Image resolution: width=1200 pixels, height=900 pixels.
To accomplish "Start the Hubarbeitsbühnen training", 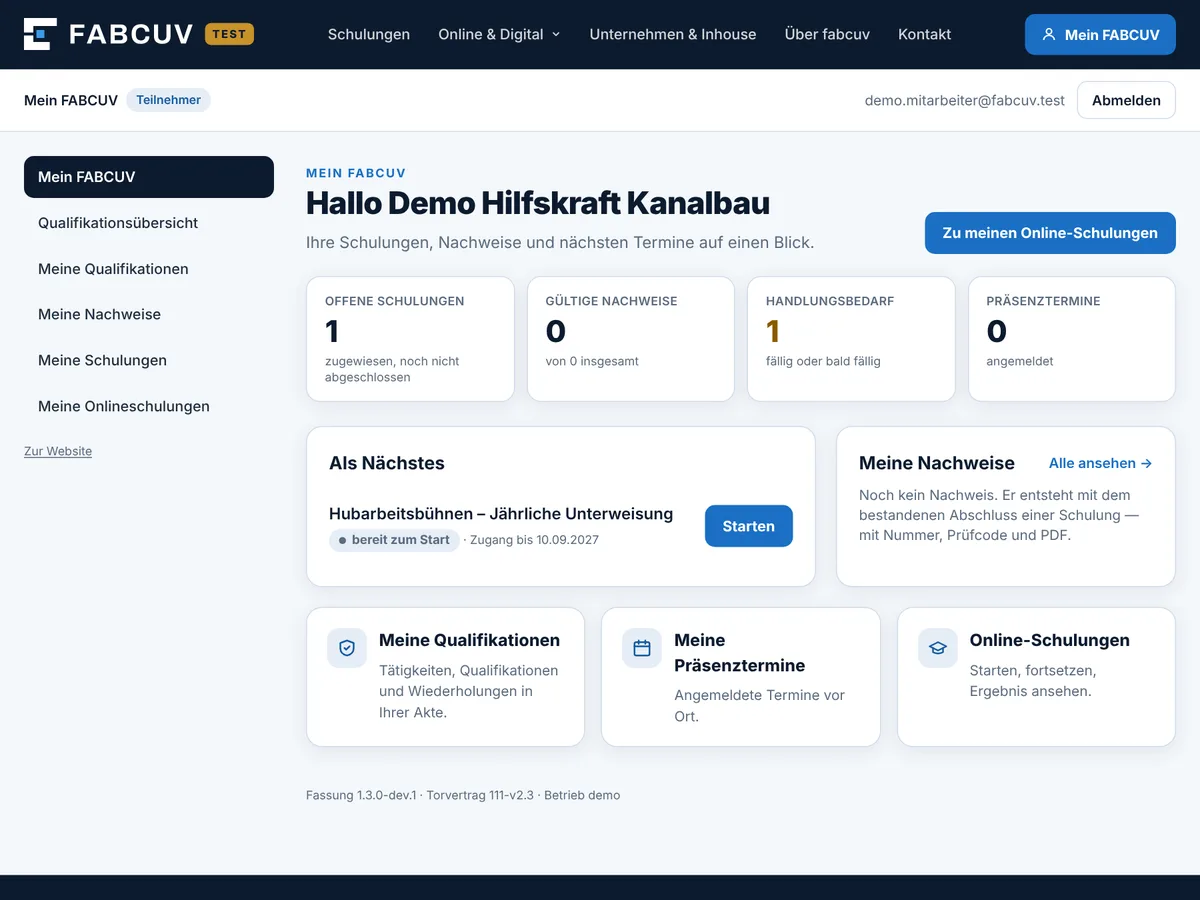I will click(x=749, y=526).
